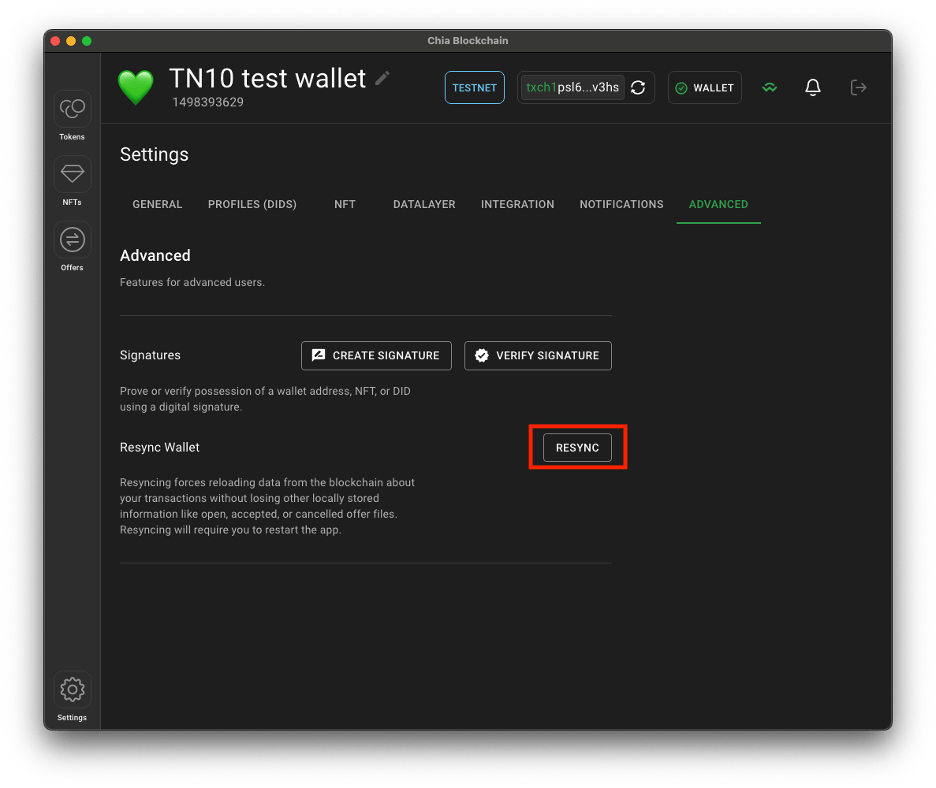Close the Chia Blockchain window
The image size is (936, 788).
click(56, 41)
